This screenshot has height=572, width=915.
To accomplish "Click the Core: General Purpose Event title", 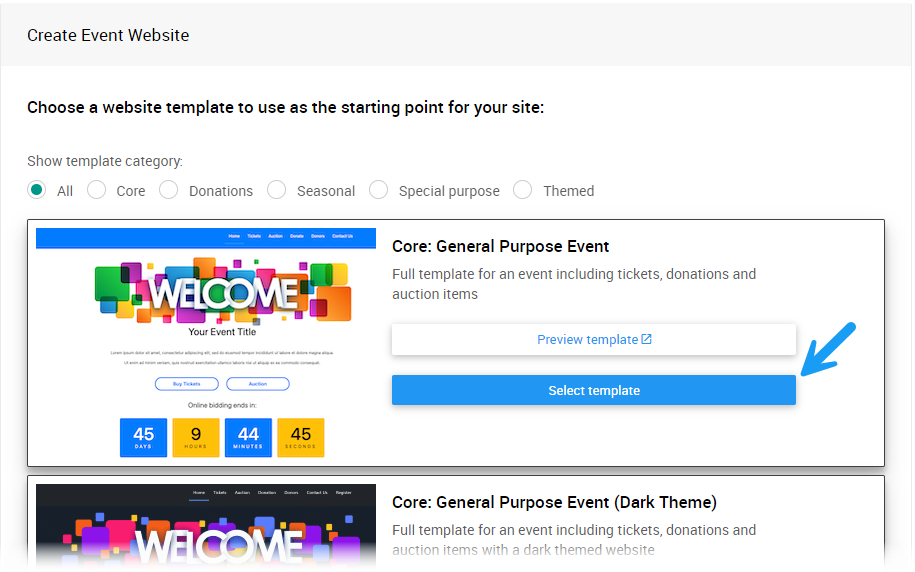I will [x=500, y=246].
